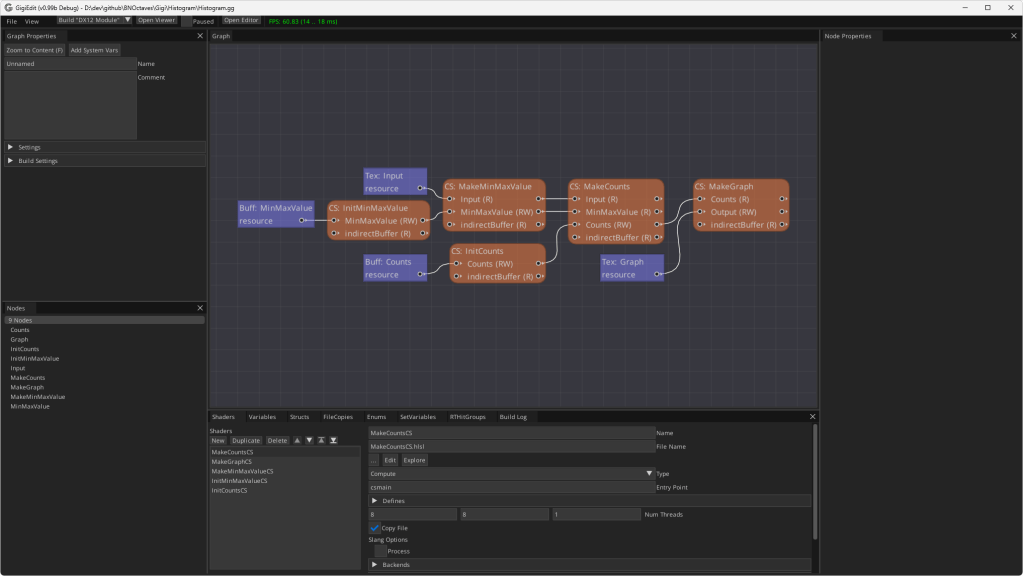Open the File menu
The image size is (1023, 576).
[x=12, y=20]
